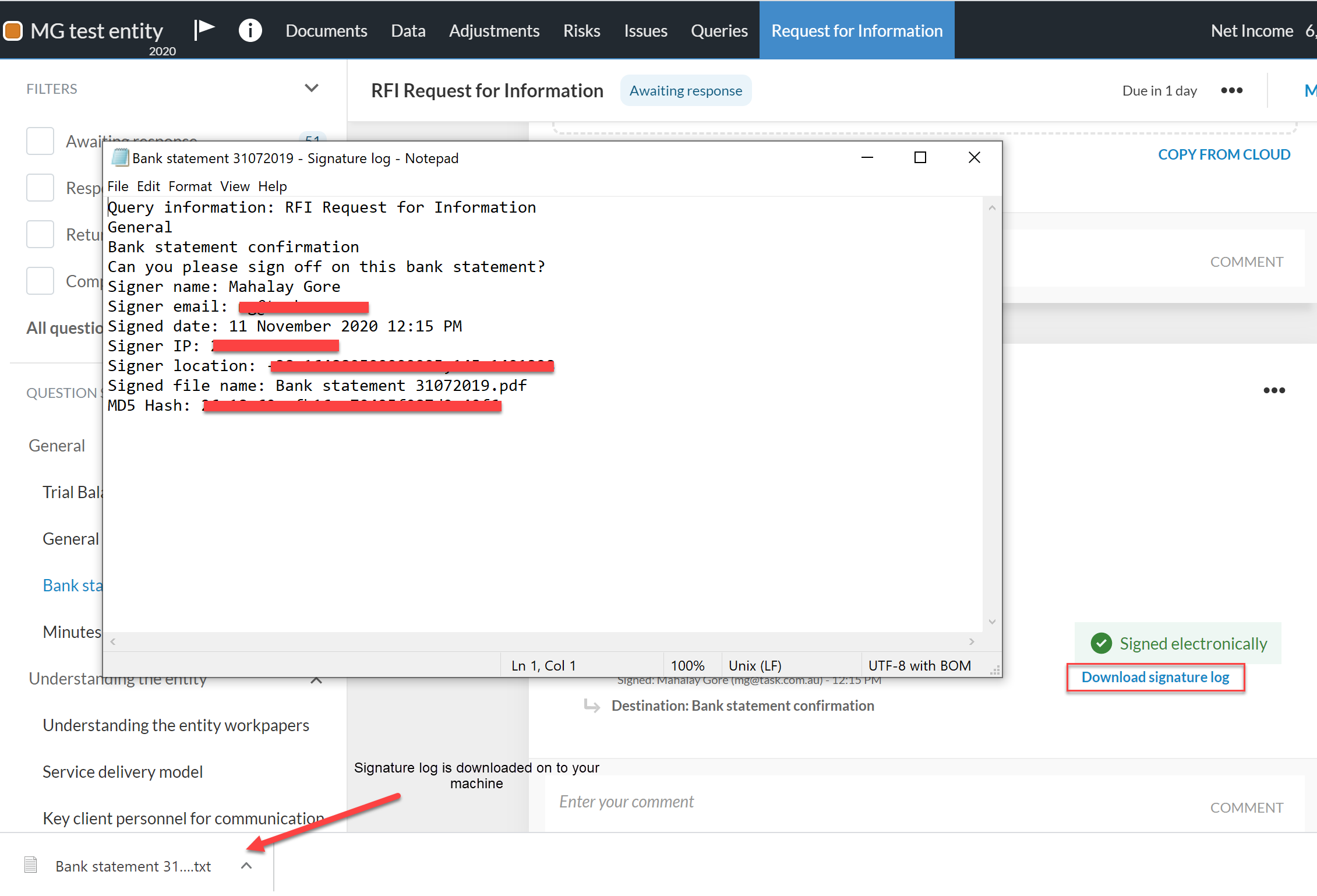This screenshot has width=1317, height=896.
Task: Tick the Awaiting response filter checkbox
Action: pyautogui.click(x=40, y=141)
